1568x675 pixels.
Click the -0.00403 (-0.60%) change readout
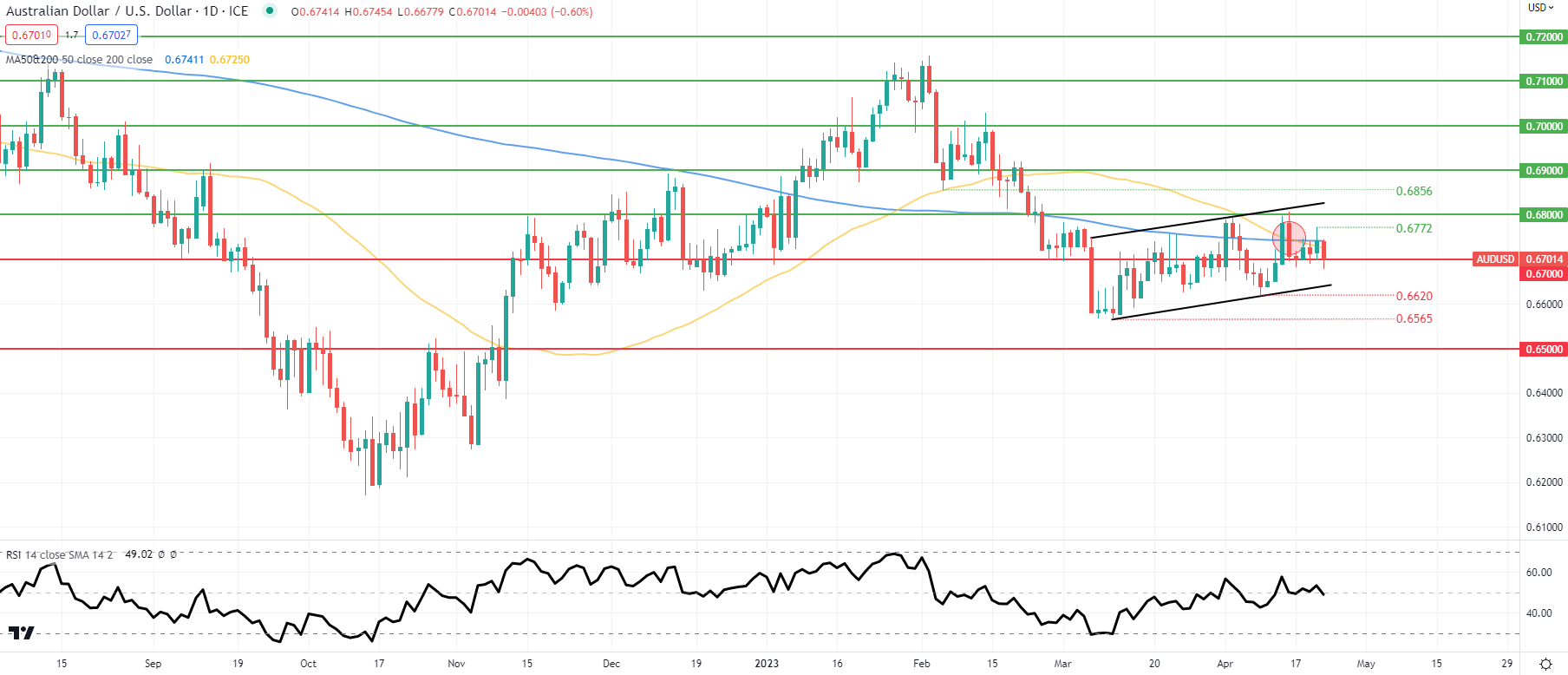click(x=548, y=12)
